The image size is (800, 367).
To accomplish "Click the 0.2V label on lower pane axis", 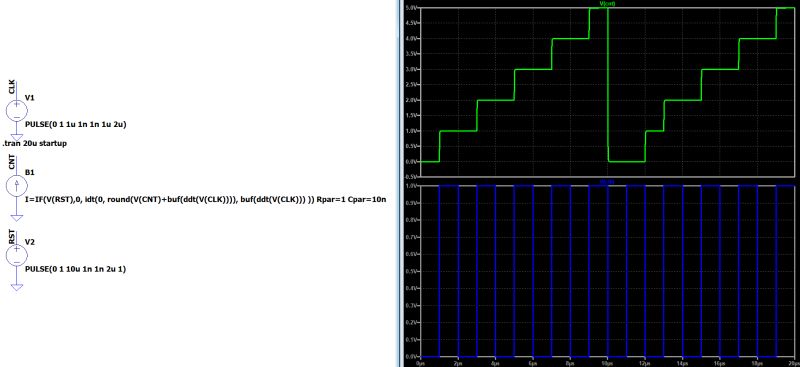I will [411, 322].
